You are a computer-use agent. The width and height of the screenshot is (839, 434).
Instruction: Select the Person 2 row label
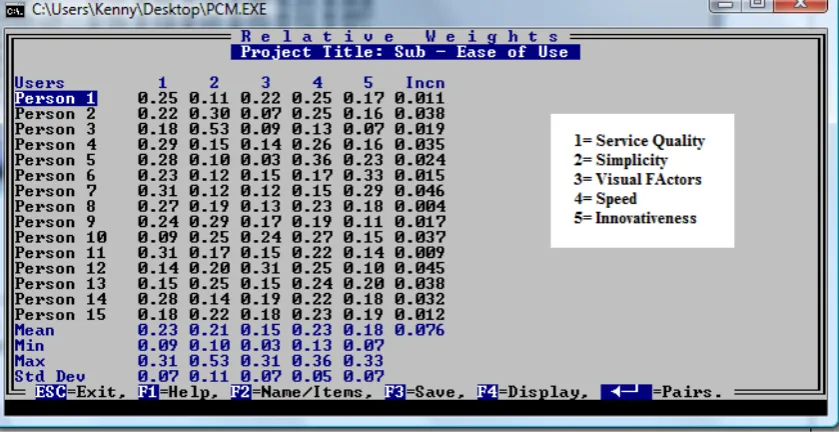(x=55, y=114)
